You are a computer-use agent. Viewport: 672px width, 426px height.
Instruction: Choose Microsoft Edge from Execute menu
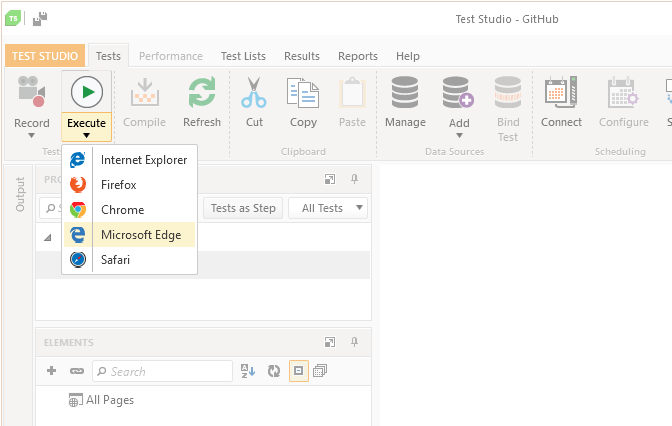point(129,234)
